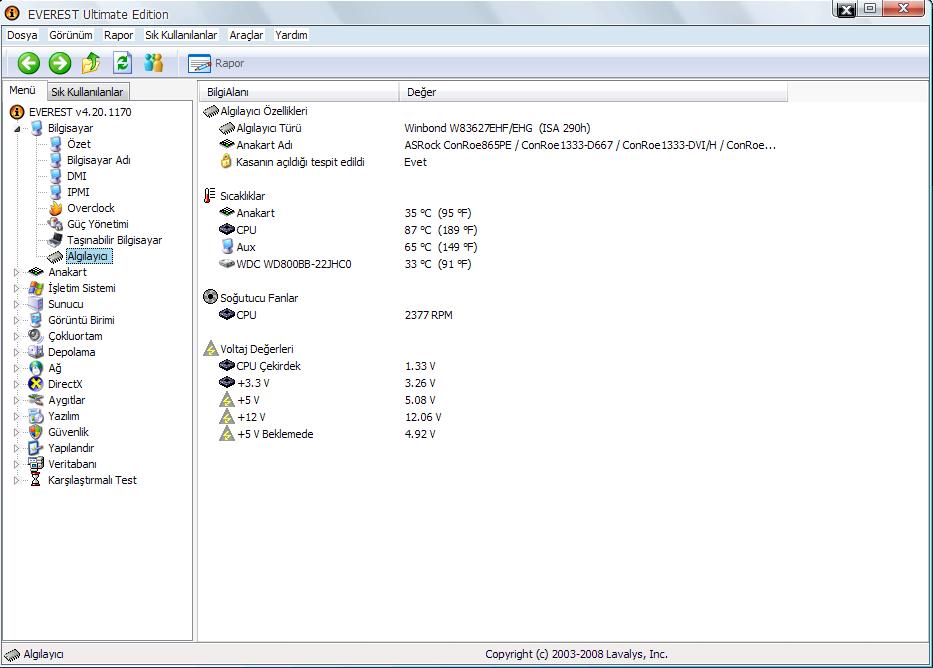Click the Değer column header
The width and height of the screenshot is (933, 668).
coord(421,92)
